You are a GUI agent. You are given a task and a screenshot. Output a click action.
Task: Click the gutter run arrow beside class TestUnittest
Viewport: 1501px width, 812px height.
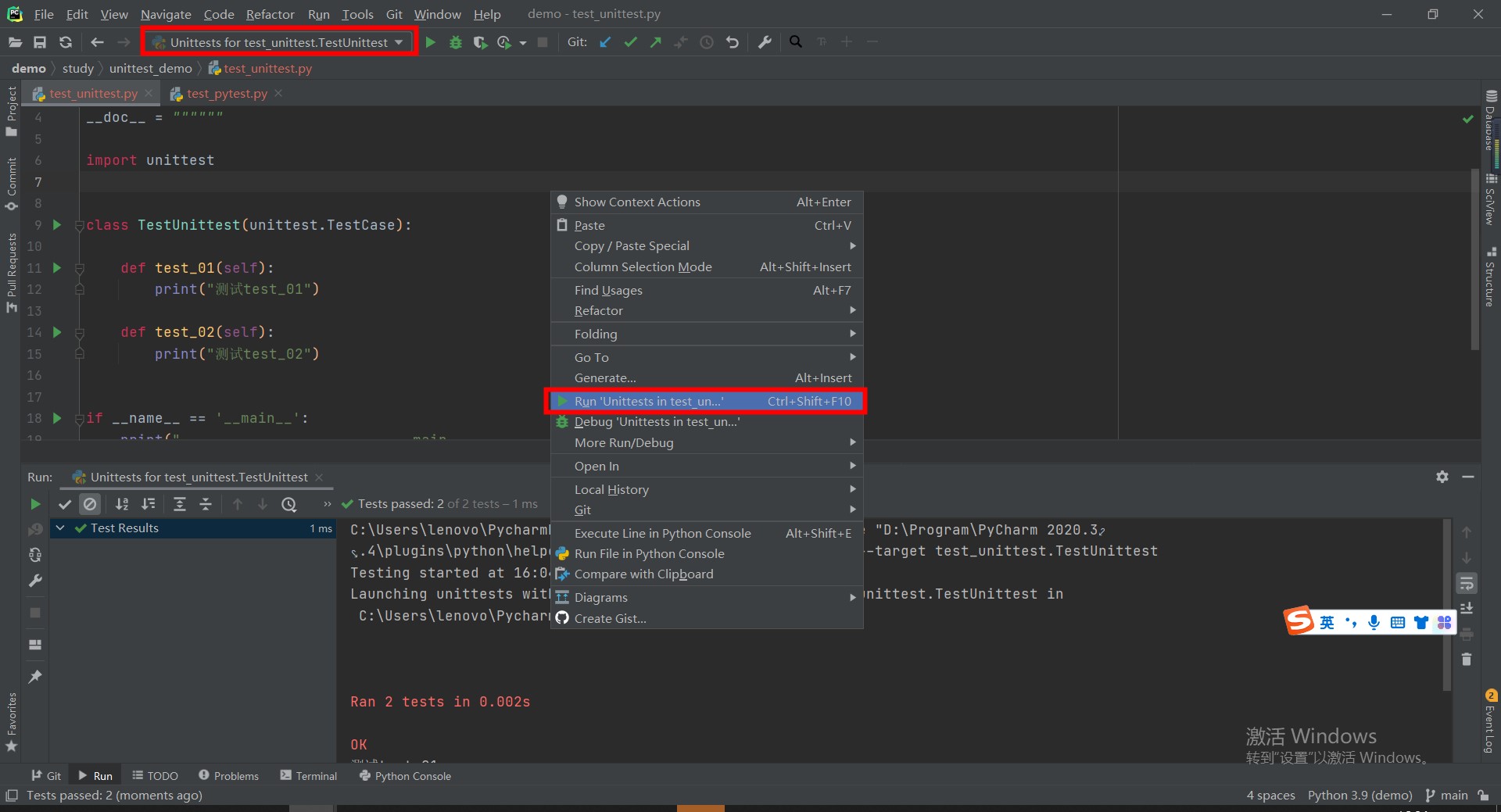click(x=57, y=225)
